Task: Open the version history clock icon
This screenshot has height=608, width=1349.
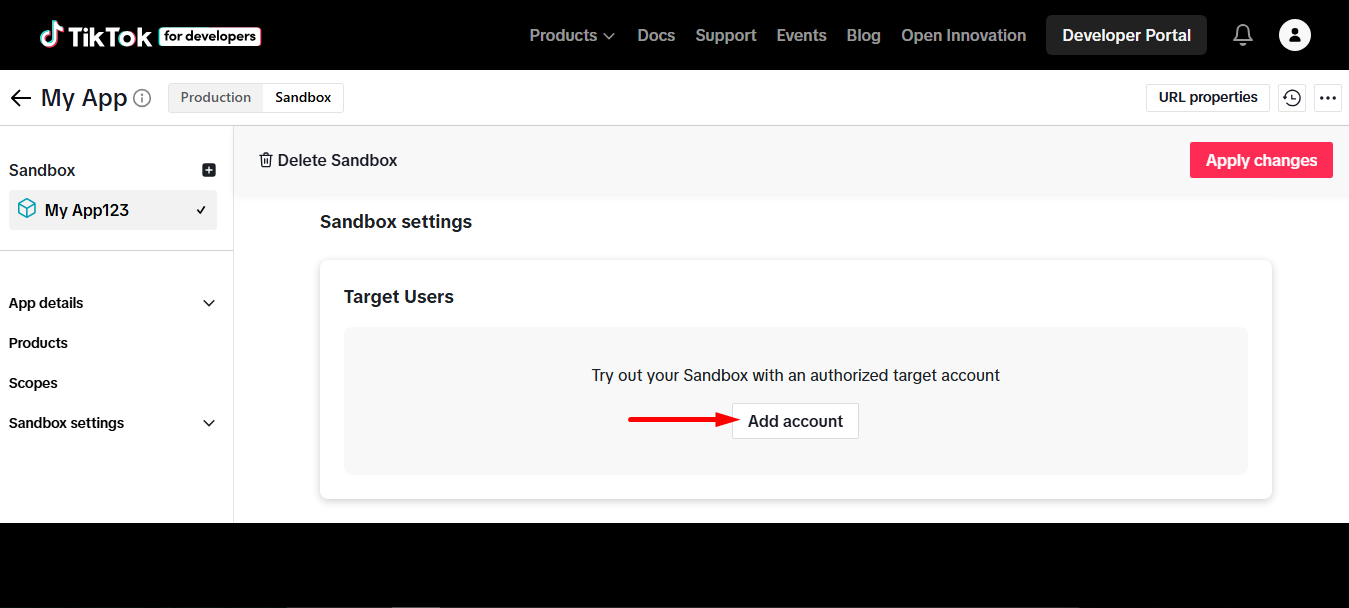Action: coord(1291,97)
